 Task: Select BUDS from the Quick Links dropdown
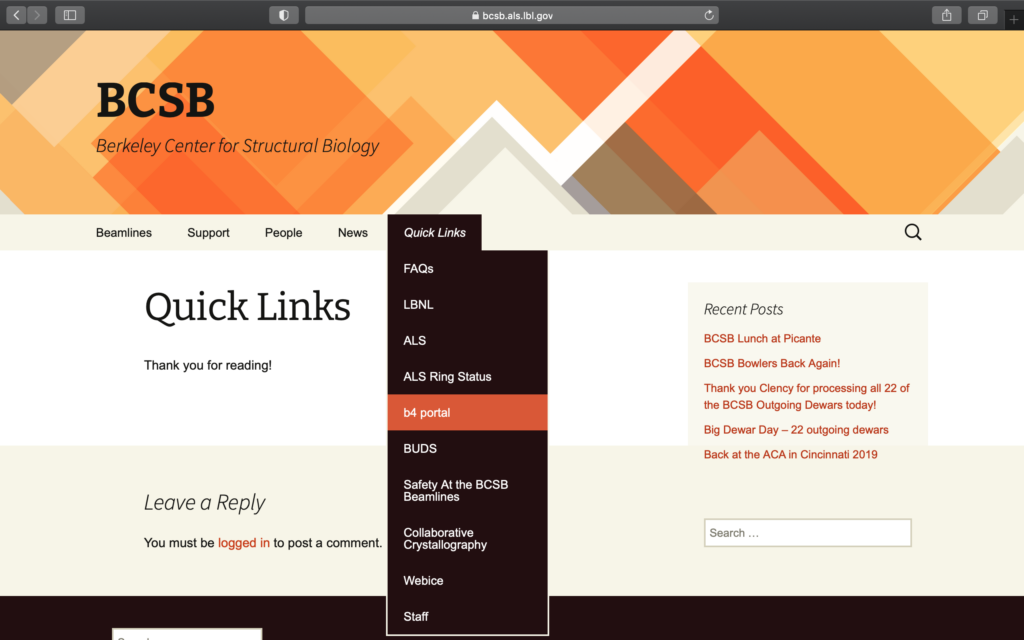point(419,448)
